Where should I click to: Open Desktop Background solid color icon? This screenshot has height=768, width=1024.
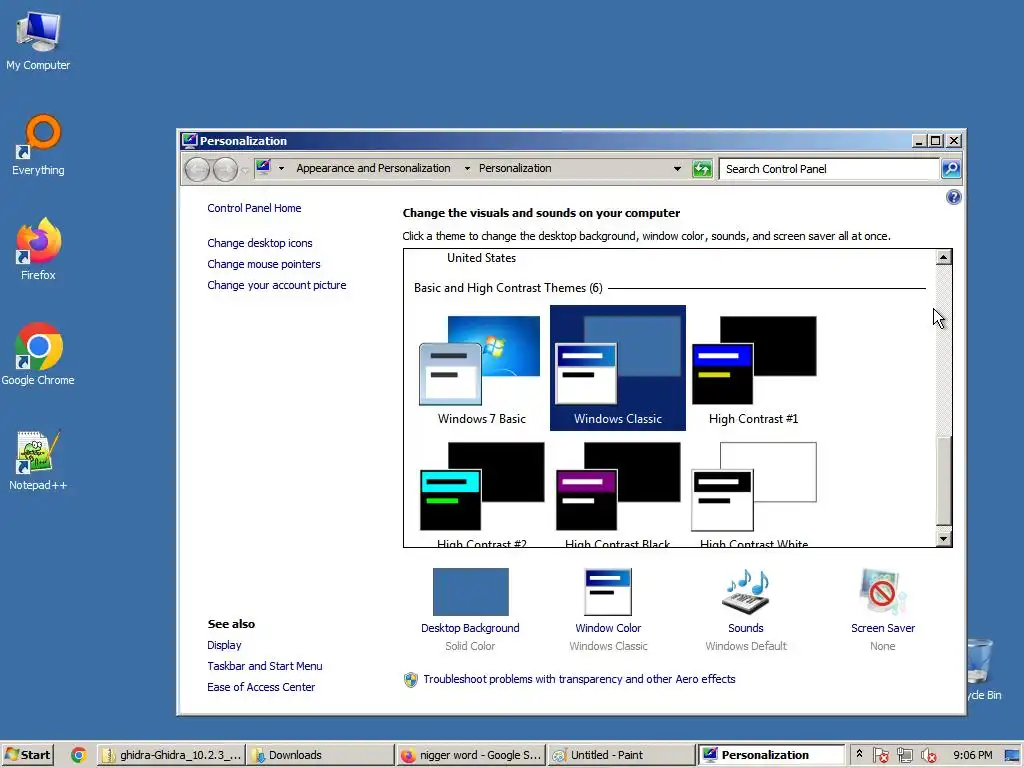pos(470,592)
